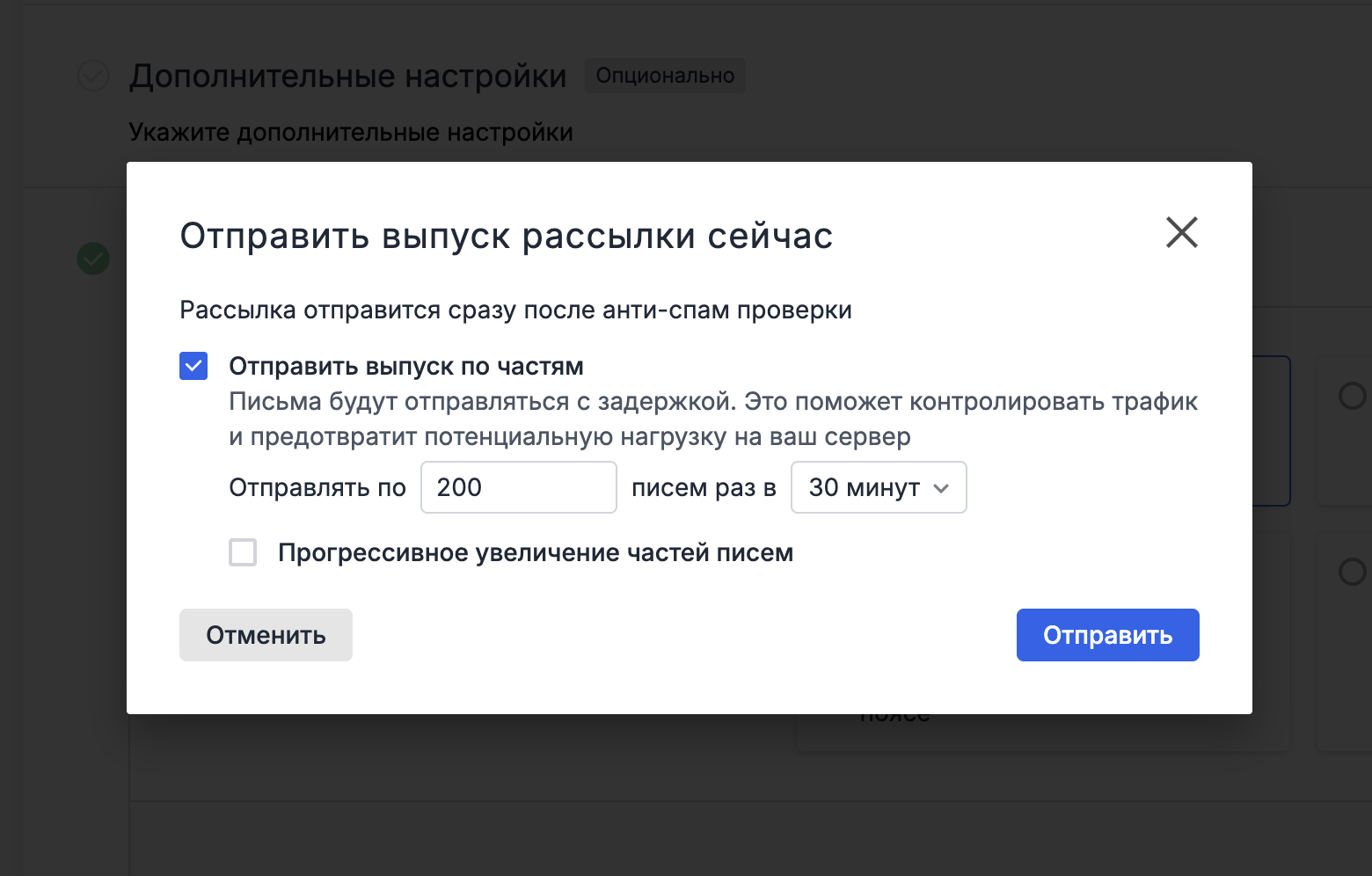Viewport: 1372px width, 876px height.
Task: Focus the 200 letters count field
Action: [x=518, y=487]
